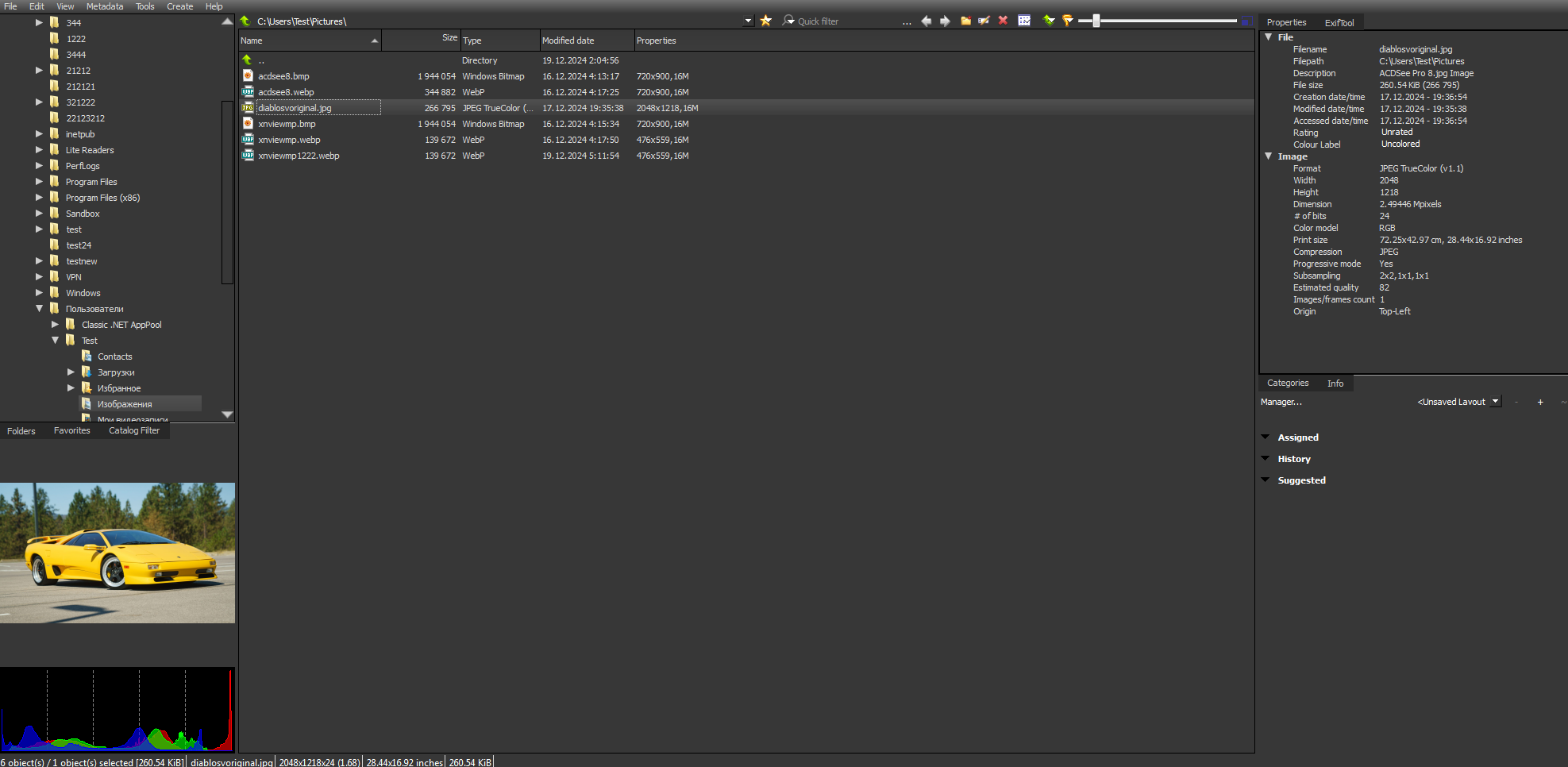The width and height of the screenshot is (1568, 767).
Task: Click the thumbnail size slider handle
Action: 1096,21
